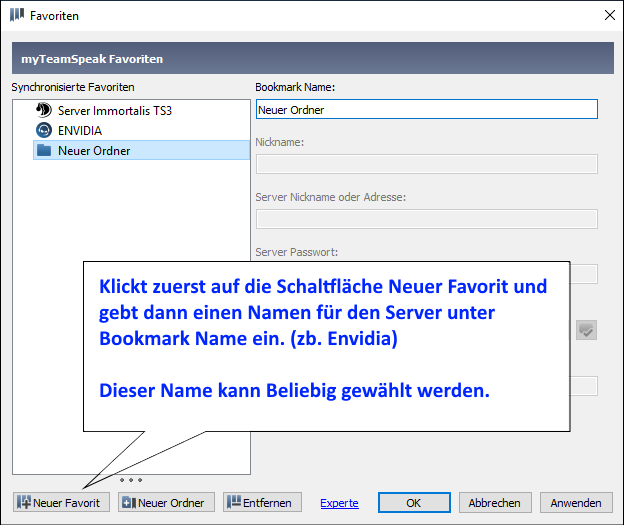Select the Server Immortalis TS3 entry

(114, 110)
